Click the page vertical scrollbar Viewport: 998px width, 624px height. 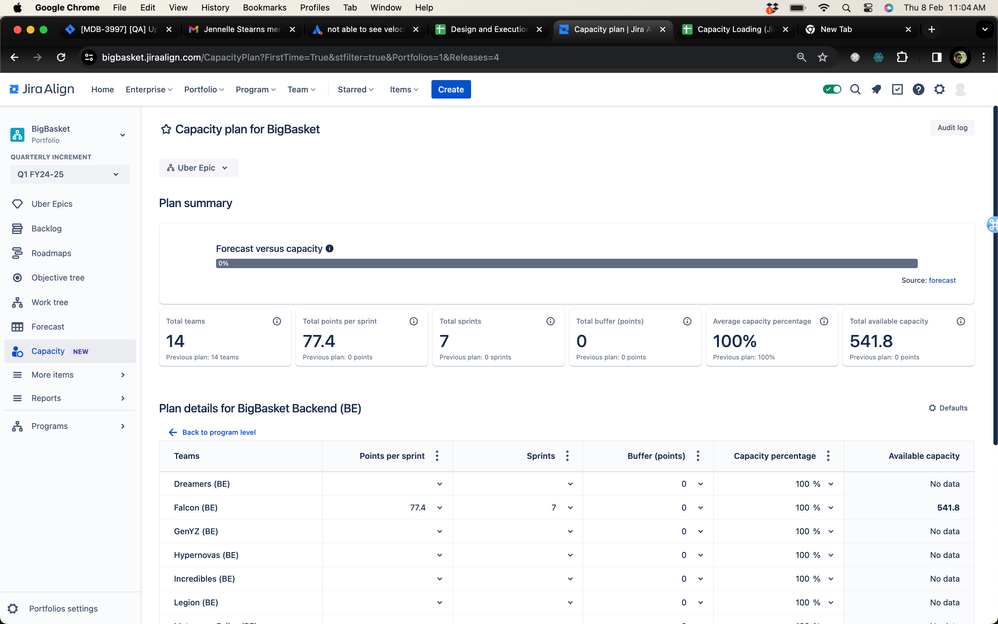tap(995, 275)
